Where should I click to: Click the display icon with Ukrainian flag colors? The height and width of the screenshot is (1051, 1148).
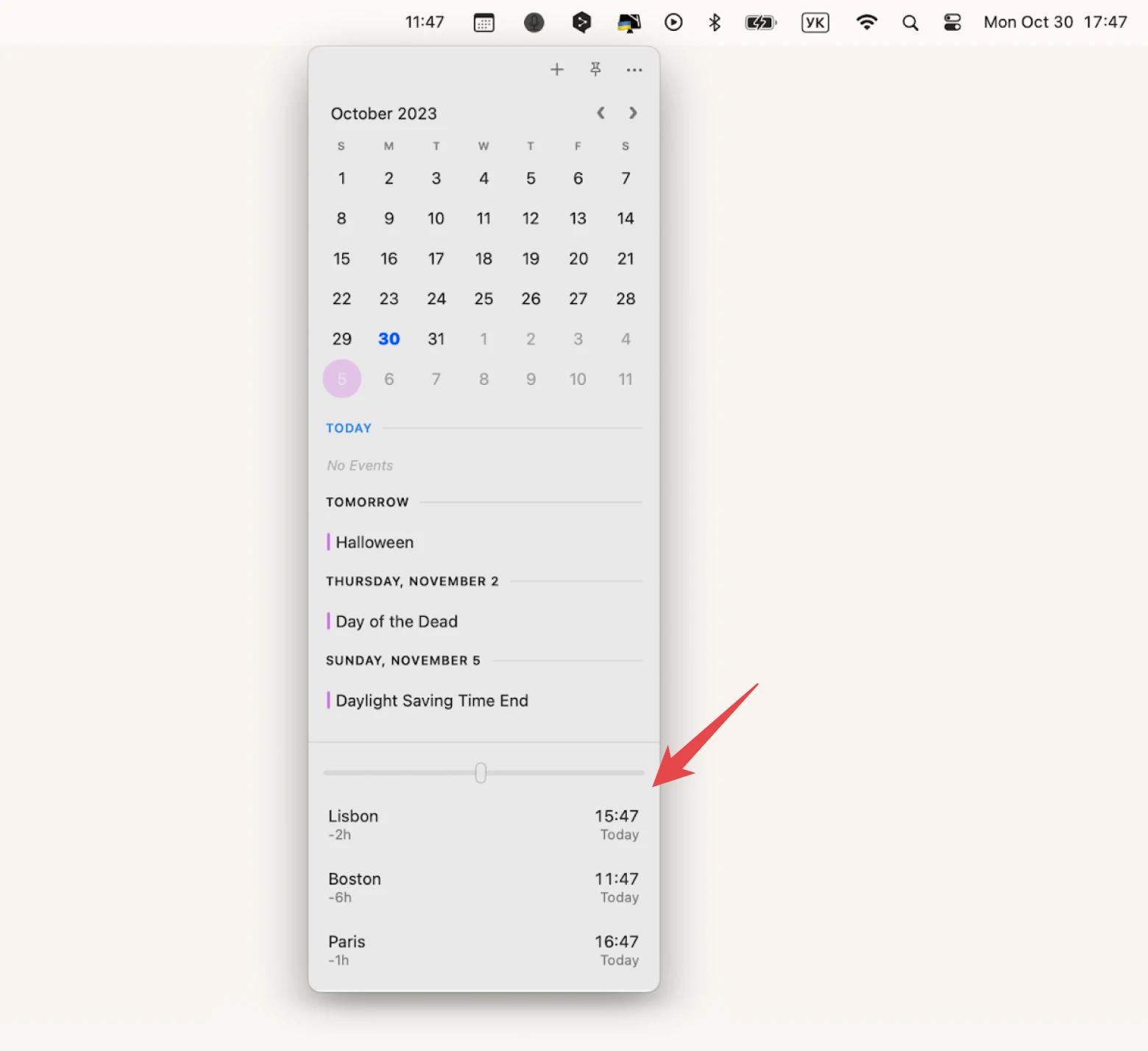628,23
